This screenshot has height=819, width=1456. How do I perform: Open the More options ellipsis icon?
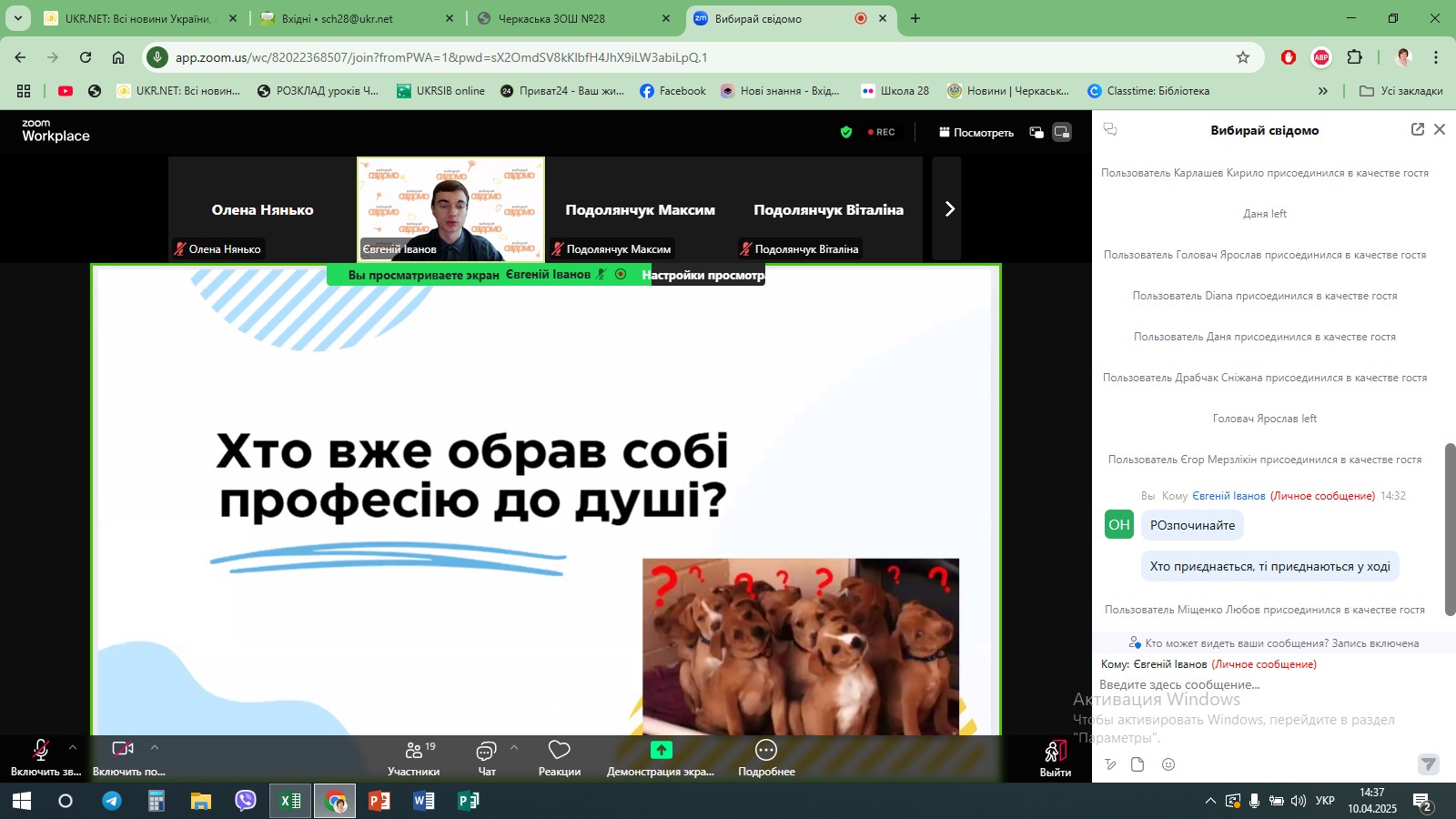coord(766,758)
